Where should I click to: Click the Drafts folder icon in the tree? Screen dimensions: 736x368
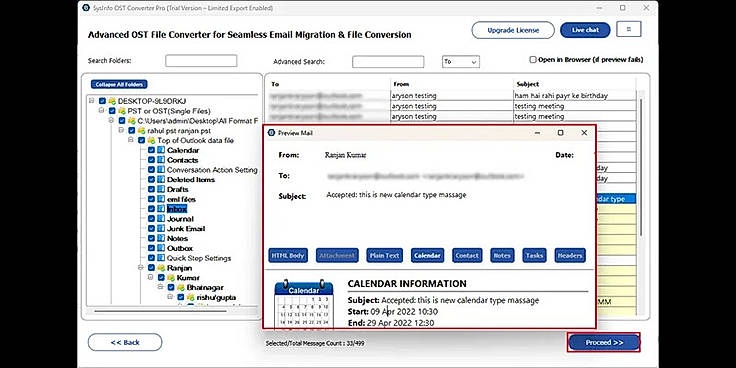point(161,190)
